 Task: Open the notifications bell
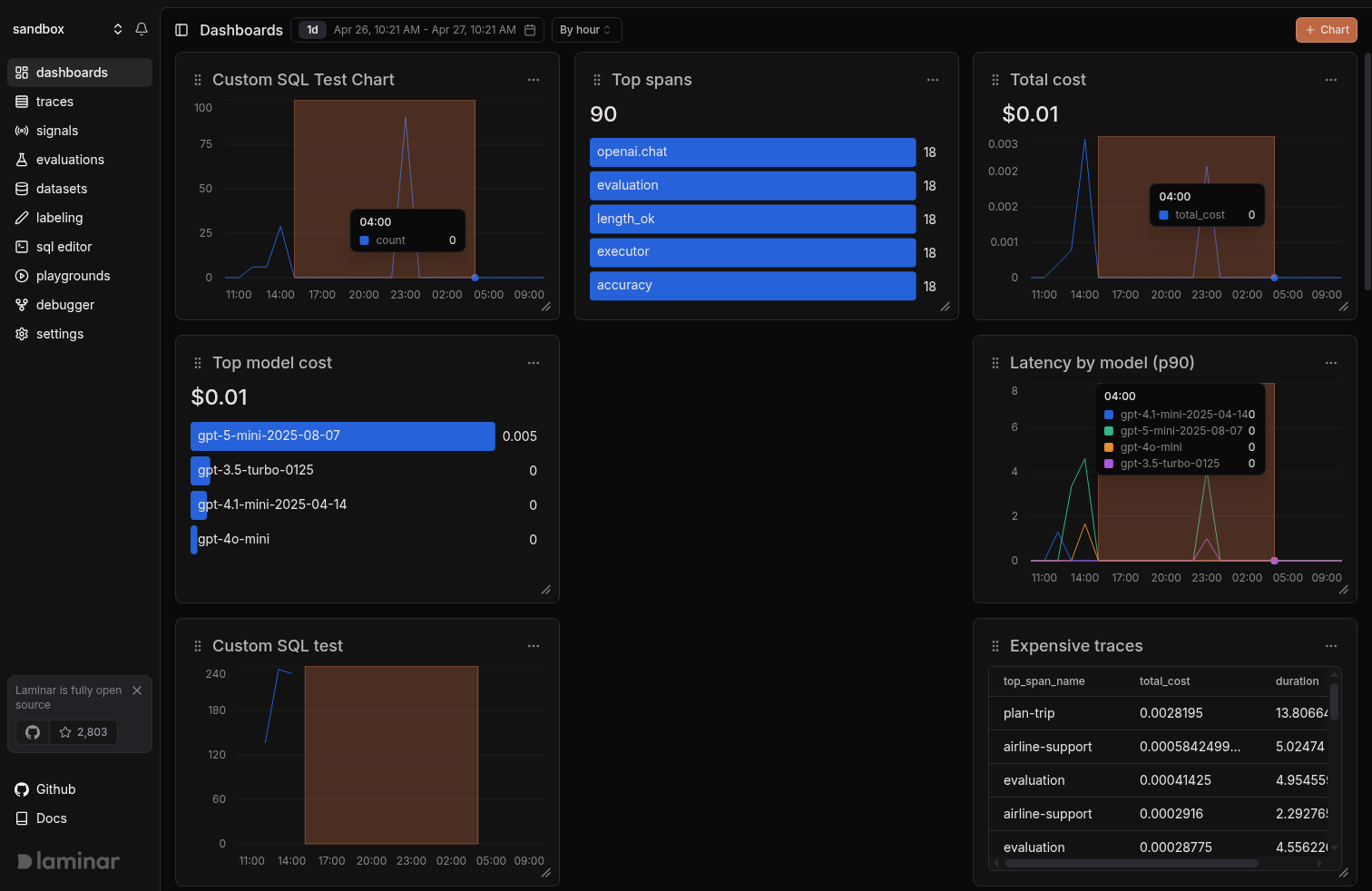[x=142, y=29]
